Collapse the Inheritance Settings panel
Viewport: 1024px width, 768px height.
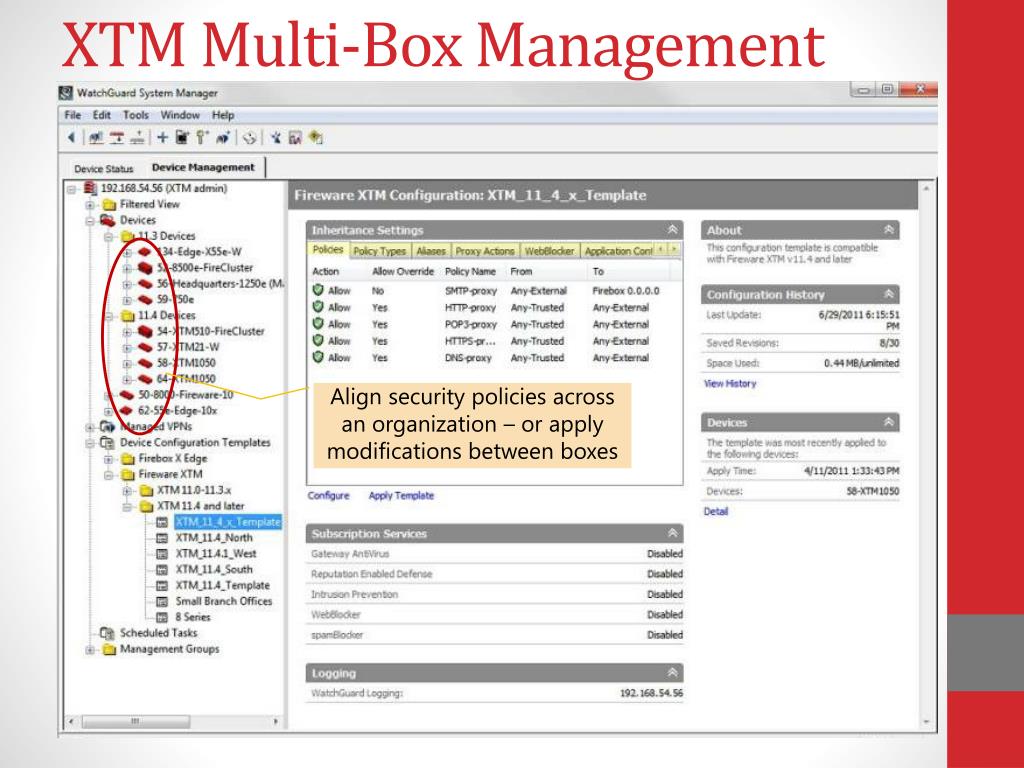[x=672, y=230]
